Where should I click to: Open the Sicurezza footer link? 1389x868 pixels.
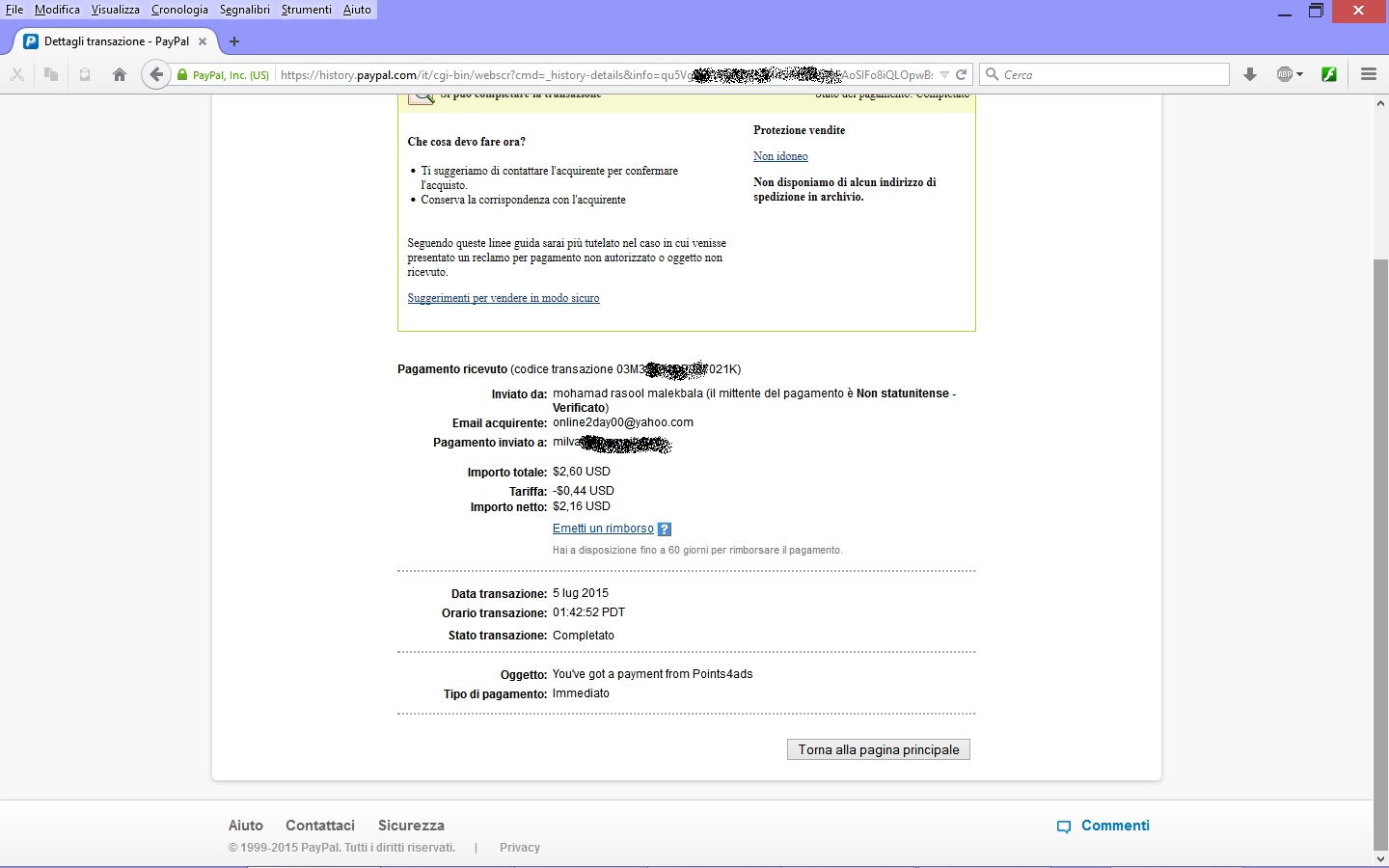(411, 826)
